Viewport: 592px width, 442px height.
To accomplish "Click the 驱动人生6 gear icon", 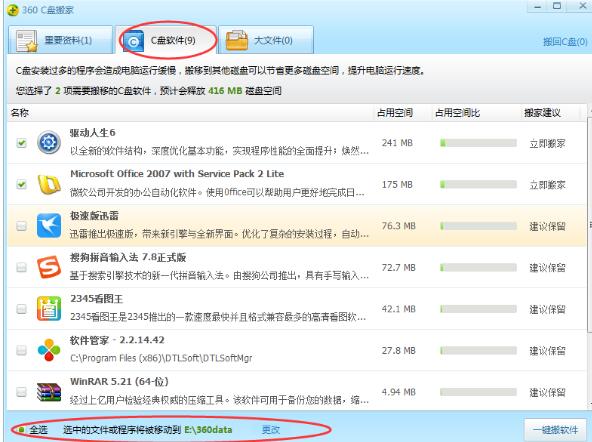I will coord(49,143).
